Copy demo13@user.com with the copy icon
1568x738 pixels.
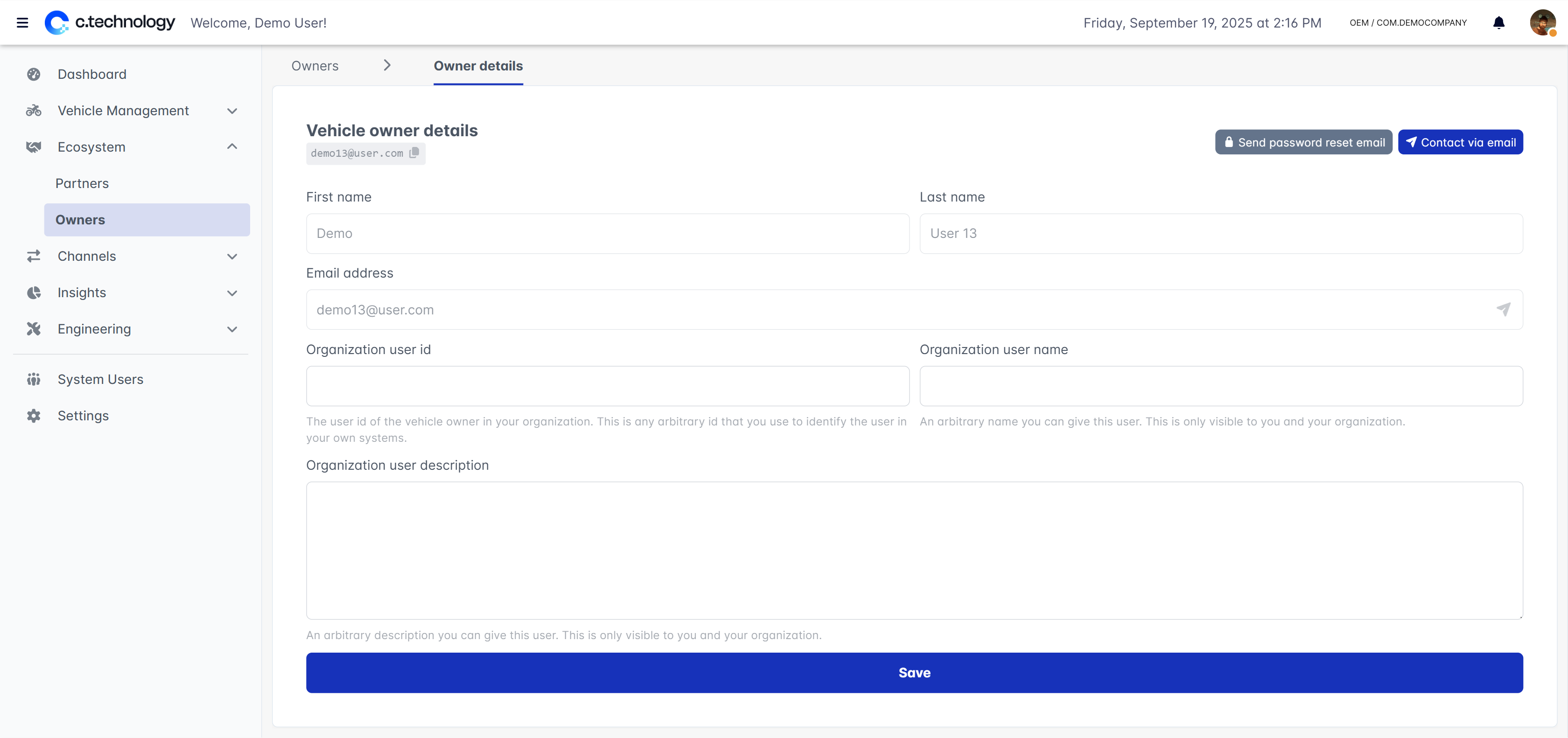click(414, 153)
